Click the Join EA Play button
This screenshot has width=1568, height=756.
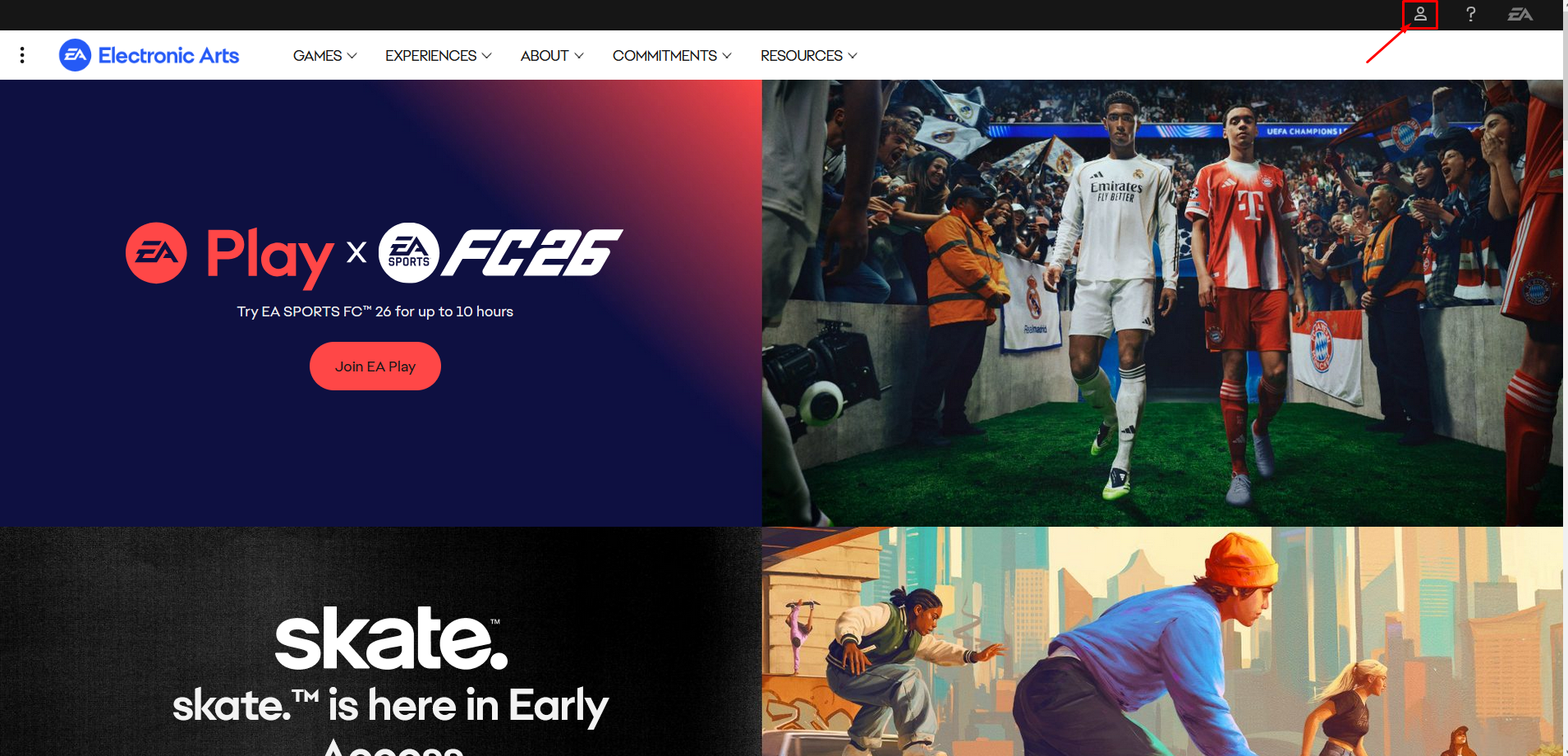click(375, 366)
